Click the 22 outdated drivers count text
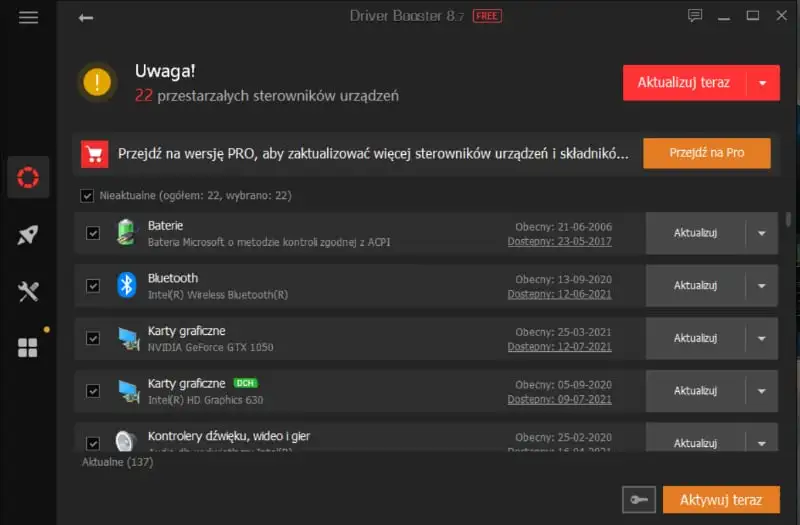 point(267,95)
